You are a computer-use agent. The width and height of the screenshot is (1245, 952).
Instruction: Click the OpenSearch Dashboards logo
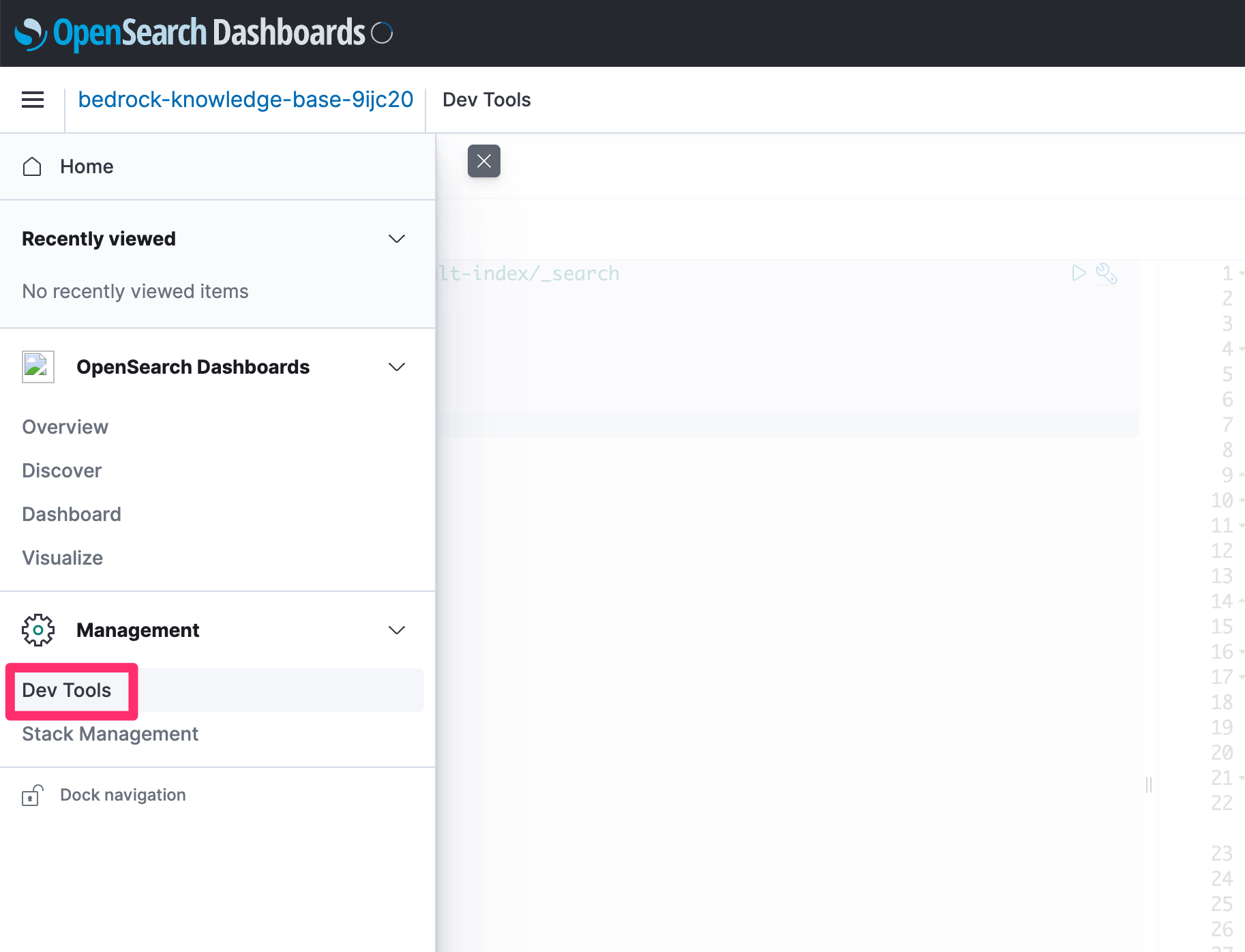tap(190, 33)
